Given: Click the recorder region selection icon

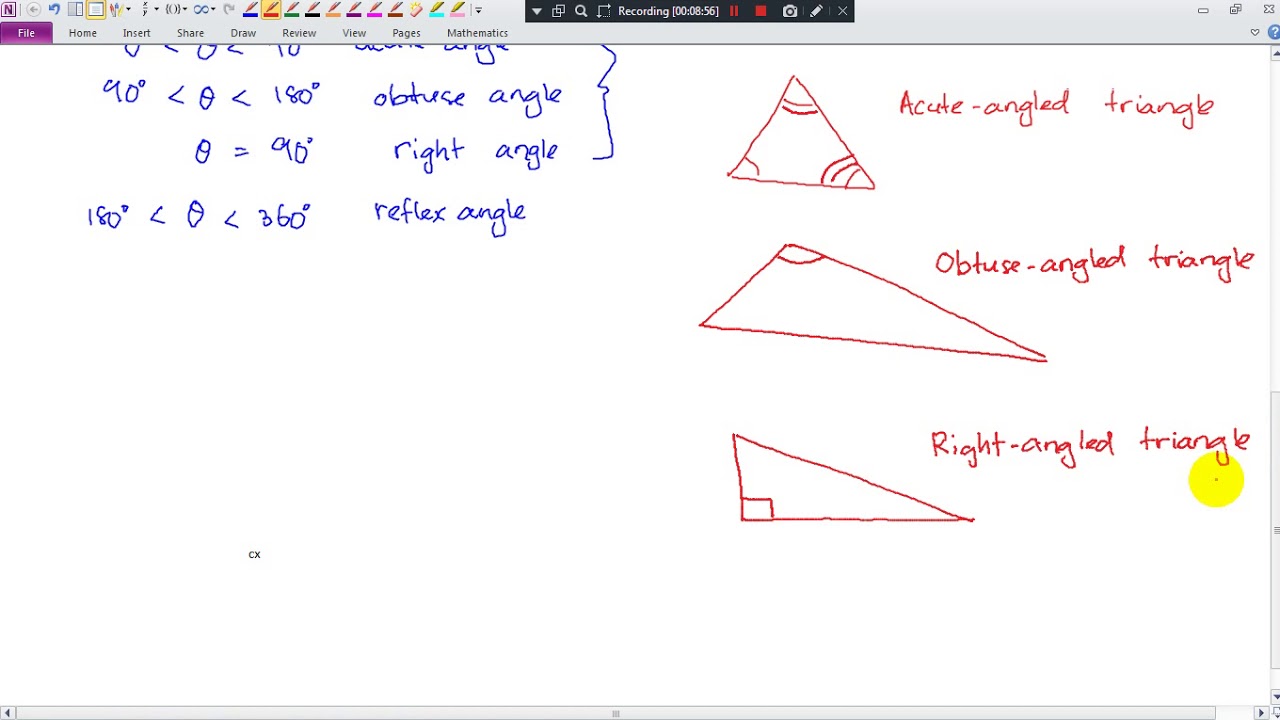Looking at the screenshot, I should pyautogui.click(x=603, y=11).
